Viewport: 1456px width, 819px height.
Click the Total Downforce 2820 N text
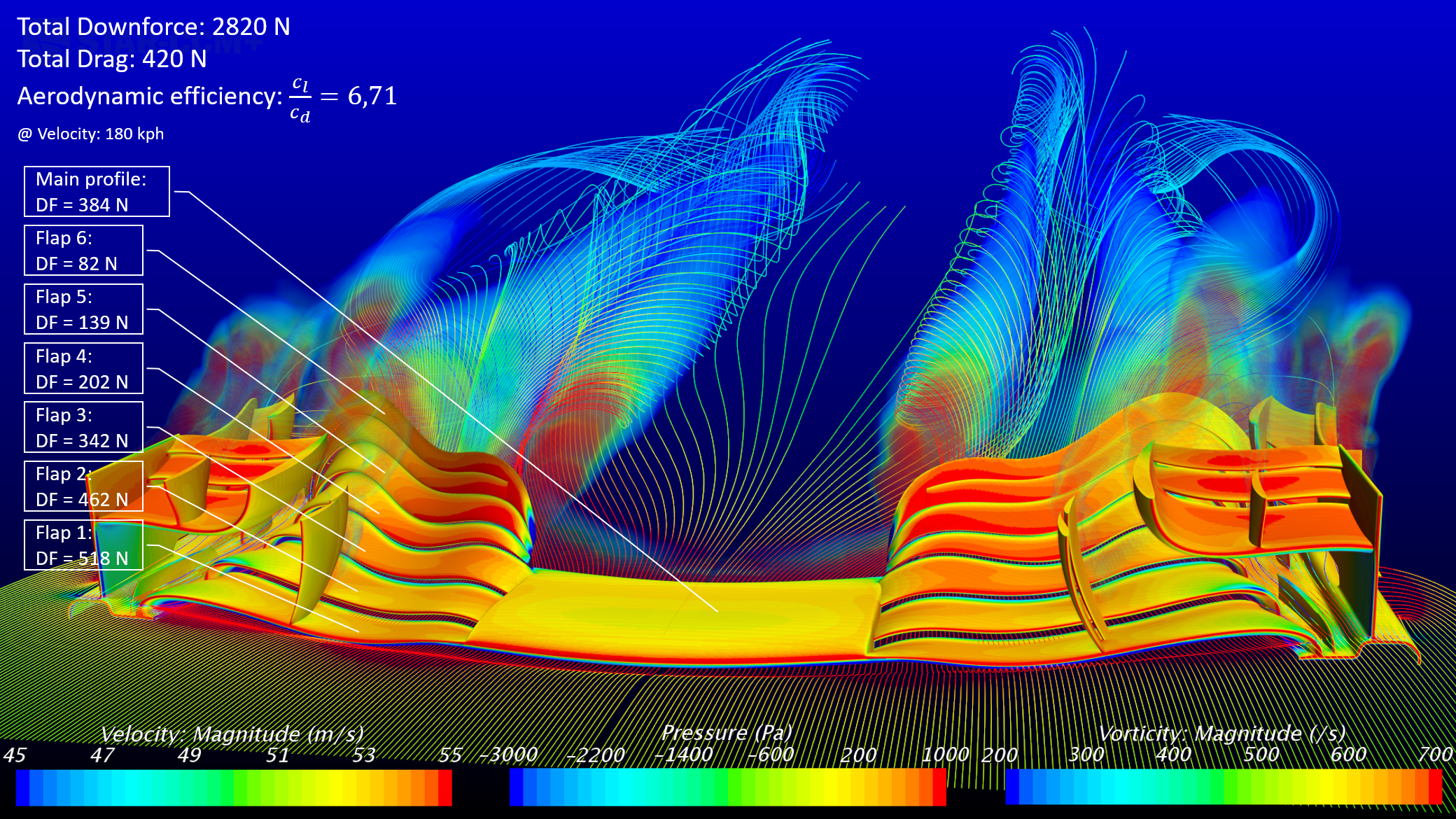click(153, 27)
